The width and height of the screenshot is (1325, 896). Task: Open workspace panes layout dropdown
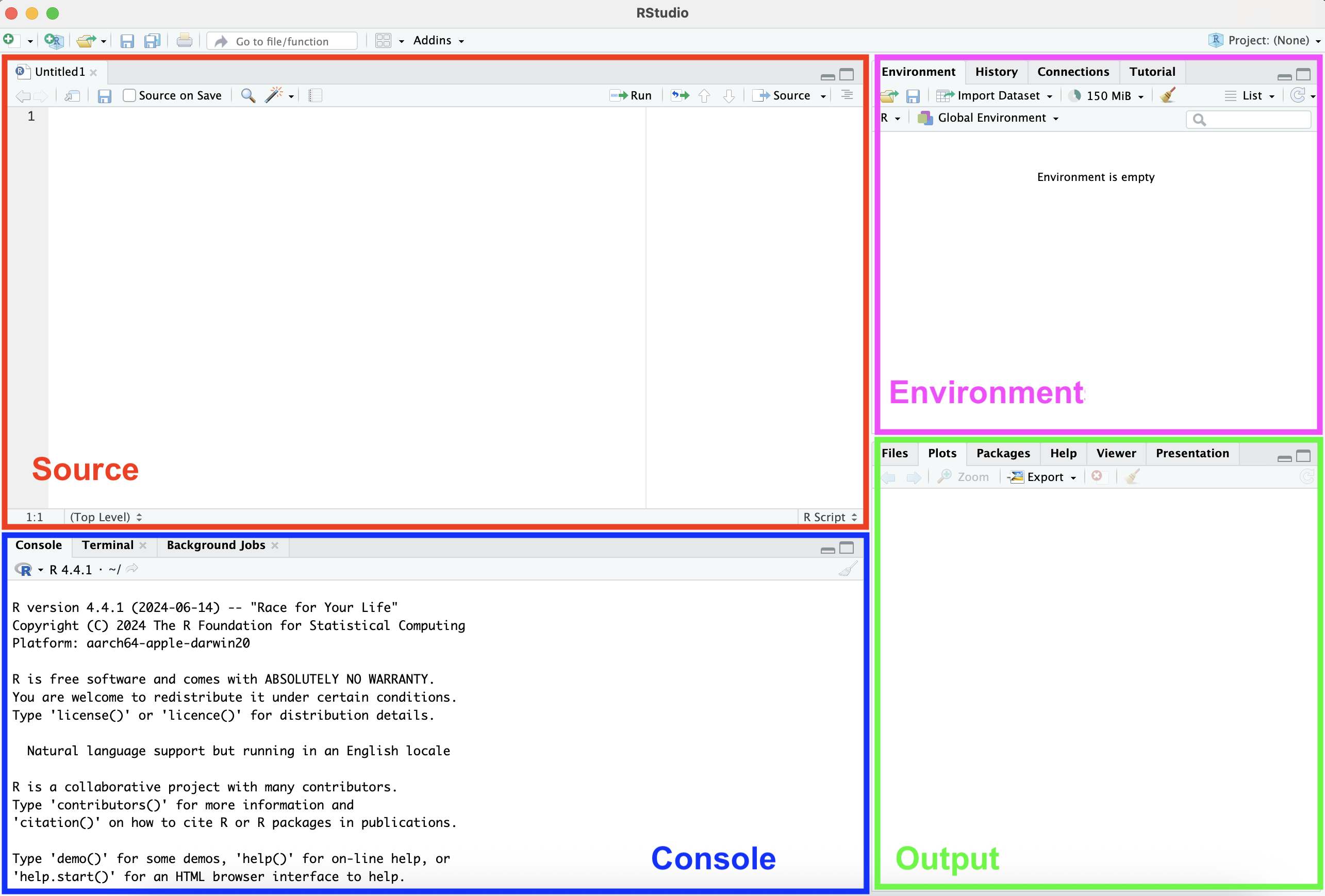click(390, 40)
